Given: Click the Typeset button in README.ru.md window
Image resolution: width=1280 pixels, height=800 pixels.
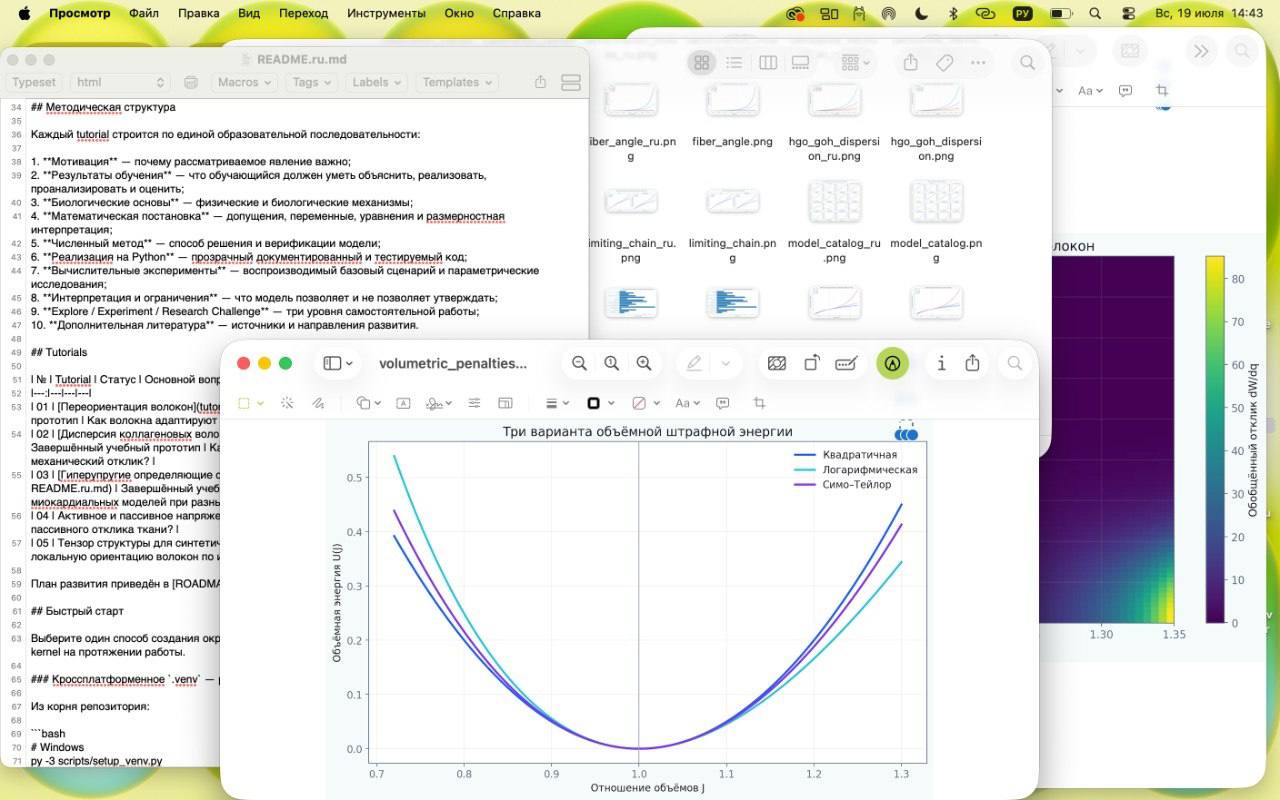Looking at the screenshot, I should [34, 82].
